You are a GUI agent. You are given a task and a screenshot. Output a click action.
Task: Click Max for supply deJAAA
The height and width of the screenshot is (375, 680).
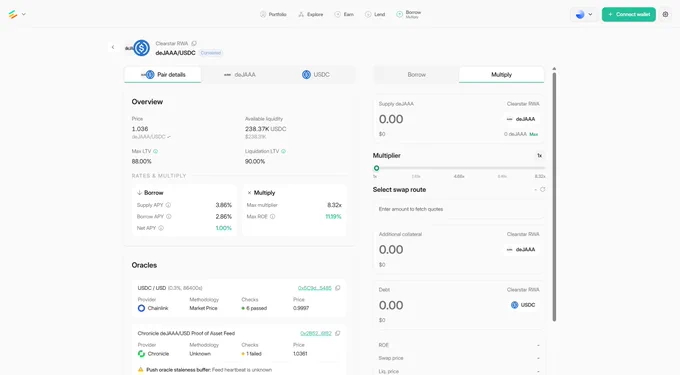click(x=533, y=134)
